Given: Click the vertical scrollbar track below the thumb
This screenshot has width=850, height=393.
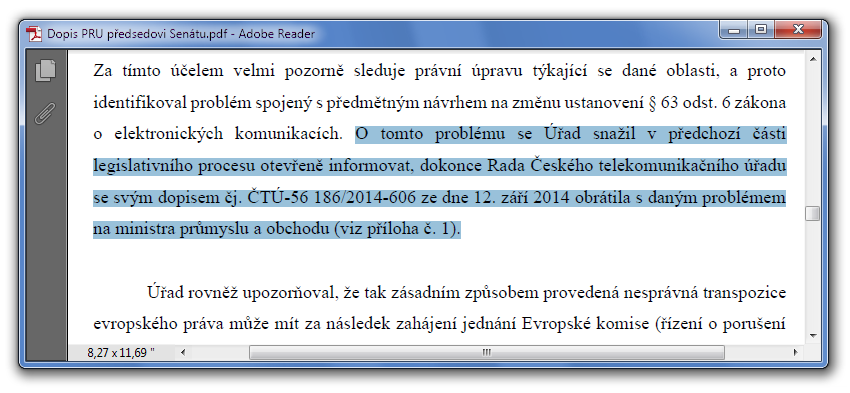Looking at the screenshot, I should tap(813, 275).
